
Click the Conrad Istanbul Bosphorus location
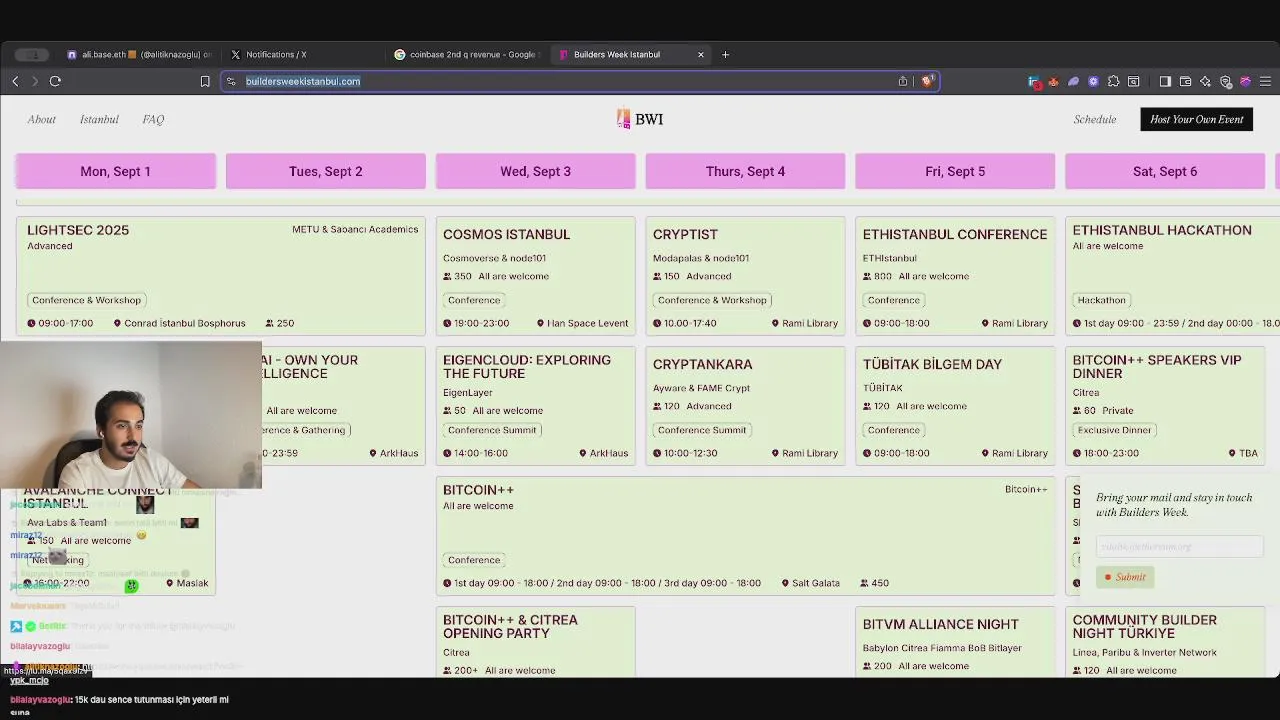point(179,323)
